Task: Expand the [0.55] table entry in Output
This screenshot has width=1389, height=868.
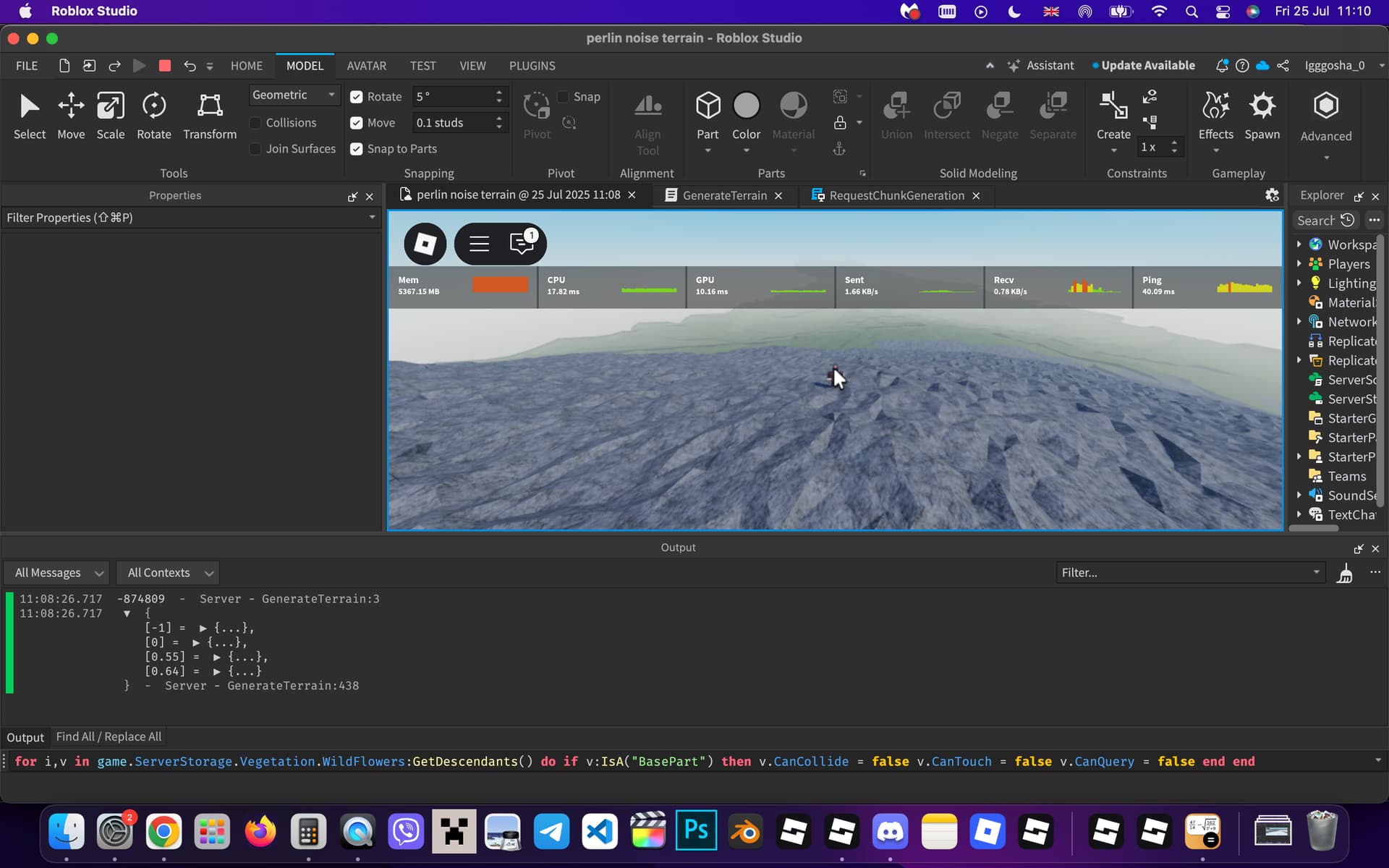Action: 216,657
